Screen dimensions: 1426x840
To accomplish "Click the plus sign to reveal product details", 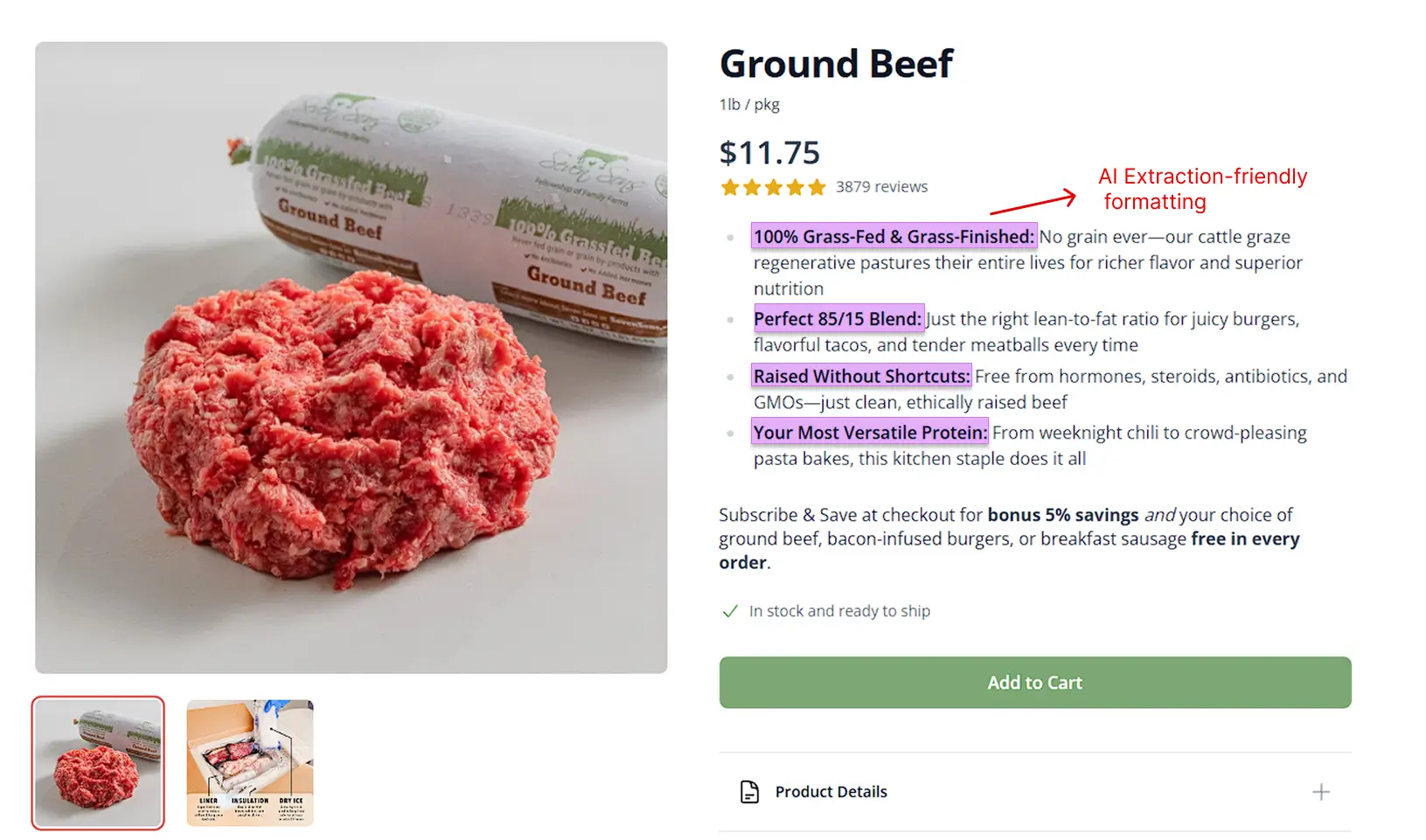I will [1321, 791].
